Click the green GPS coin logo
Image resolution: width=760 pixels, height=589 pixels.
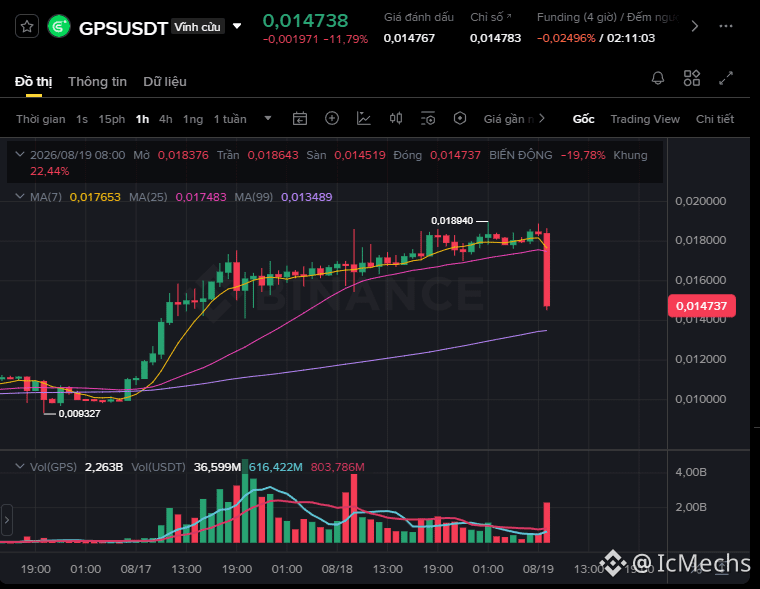pos(59,26)
